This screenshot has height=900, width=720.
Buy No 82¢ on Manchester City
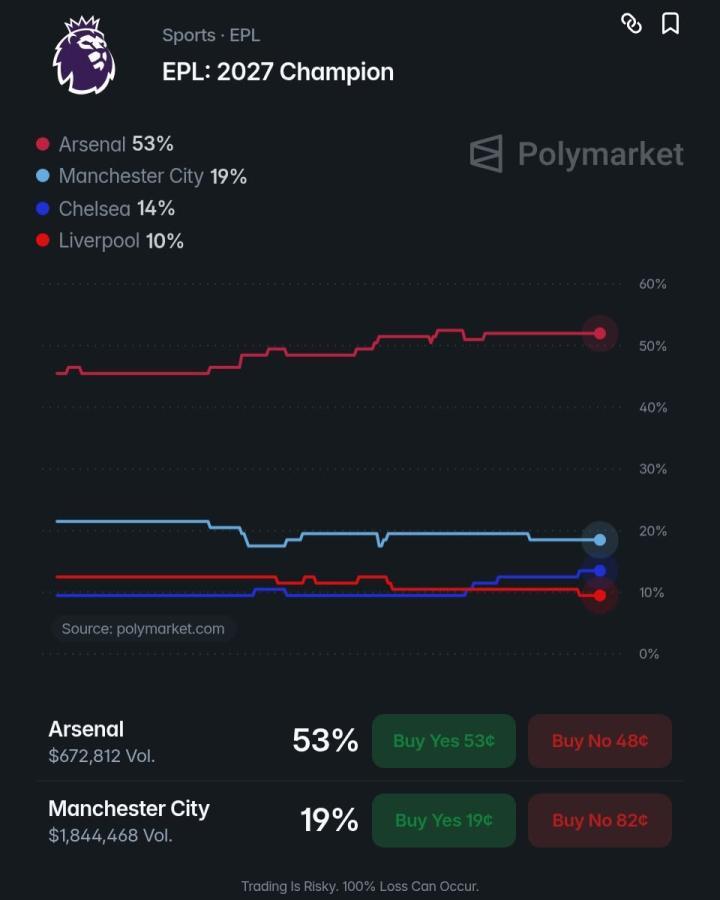(600, 820)
